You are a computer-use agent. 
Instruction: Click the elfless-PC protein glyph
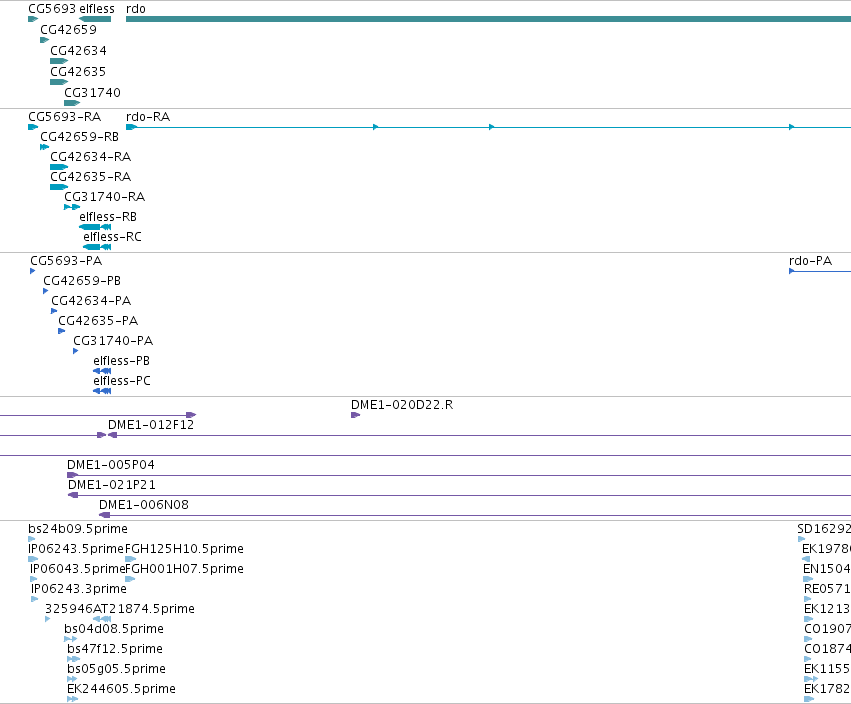click(102, 391)
